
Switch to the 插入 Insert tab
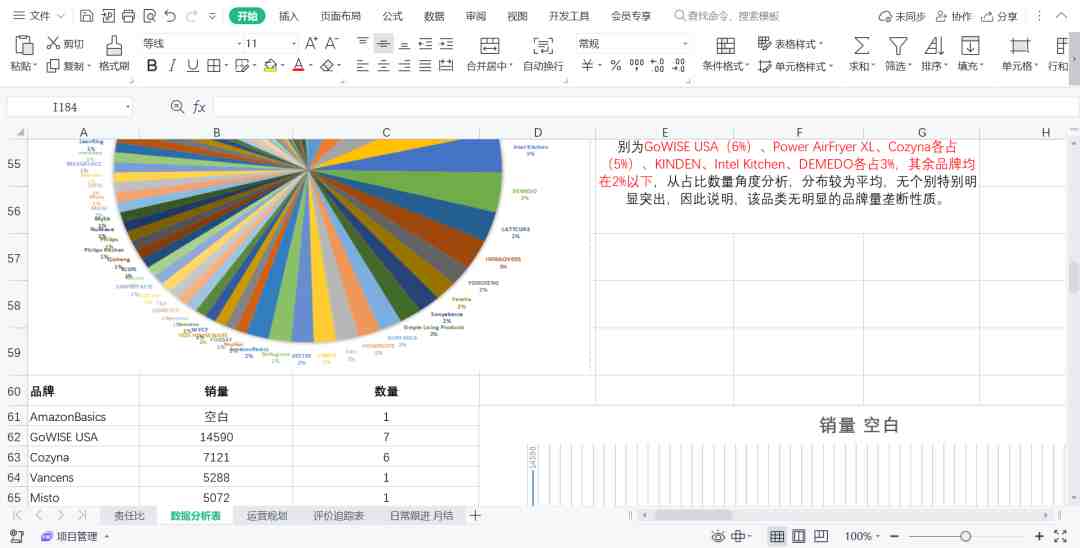[289, 16]
